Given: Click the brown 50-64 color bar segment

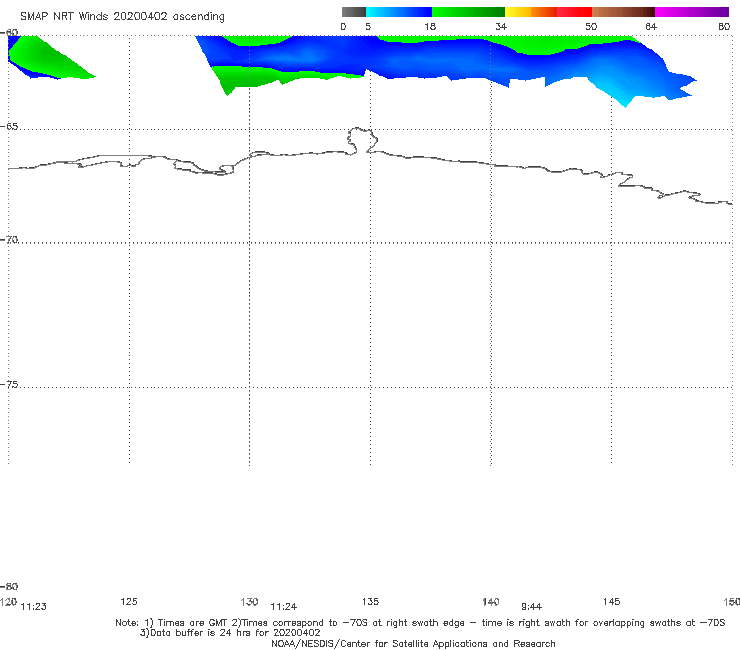Looking at the screenshot, I should [623, 12].
